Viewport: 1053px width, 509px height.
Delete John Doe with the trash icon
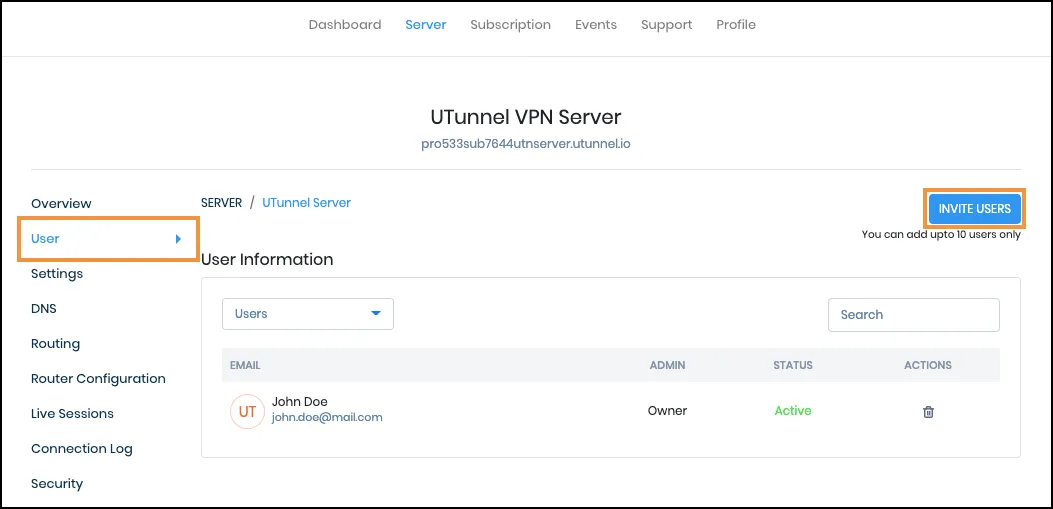(x=928, y=412)
